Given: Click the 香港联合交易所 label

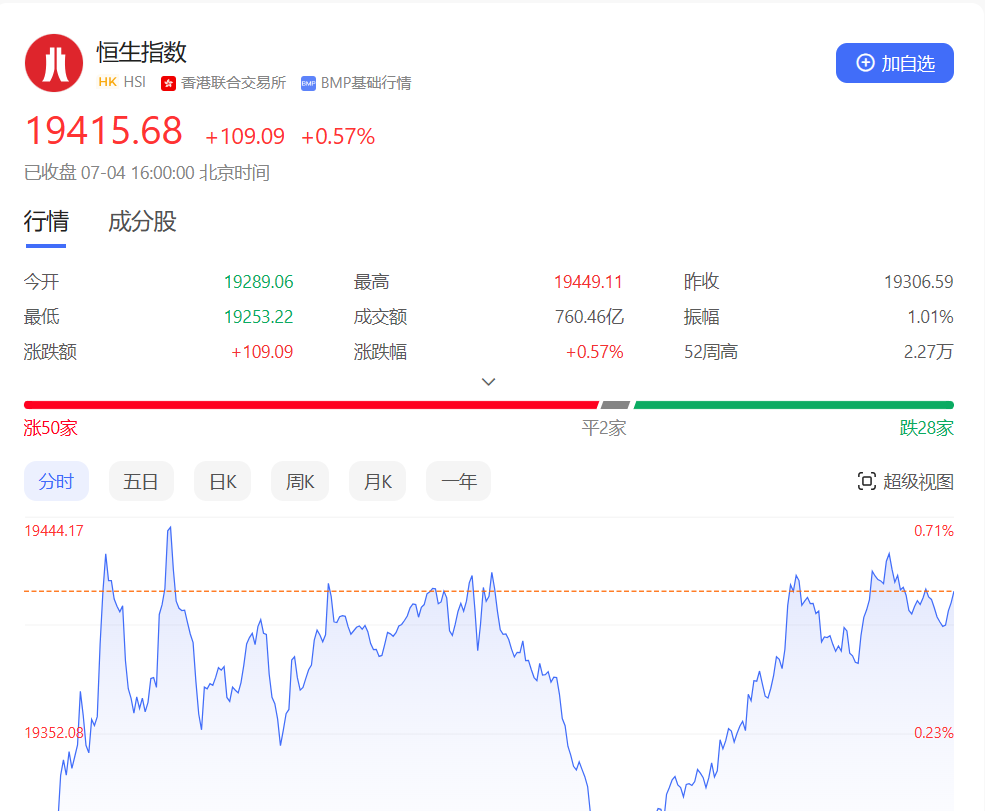Looking at the screenshot, I should pos(233,83).
